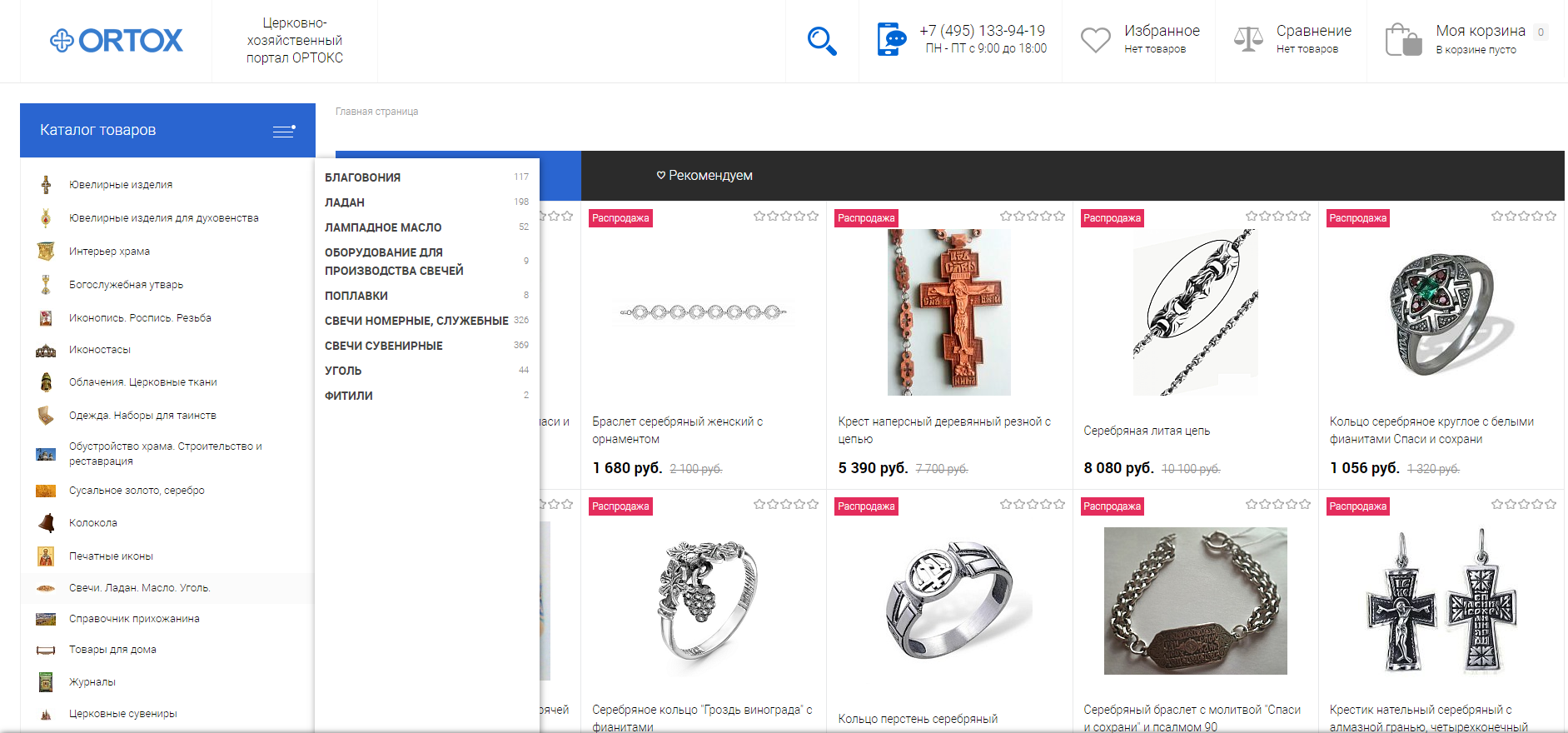Open Ювелирные изделия category
Image resolution: width=1568 pixels, height=733 pixels.
click(x=121, y=185)
